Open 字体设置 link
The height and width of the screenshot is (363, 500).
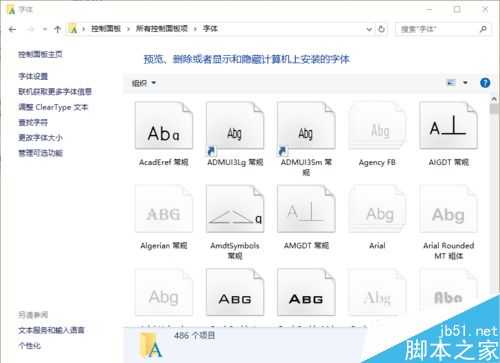[33, 76]
